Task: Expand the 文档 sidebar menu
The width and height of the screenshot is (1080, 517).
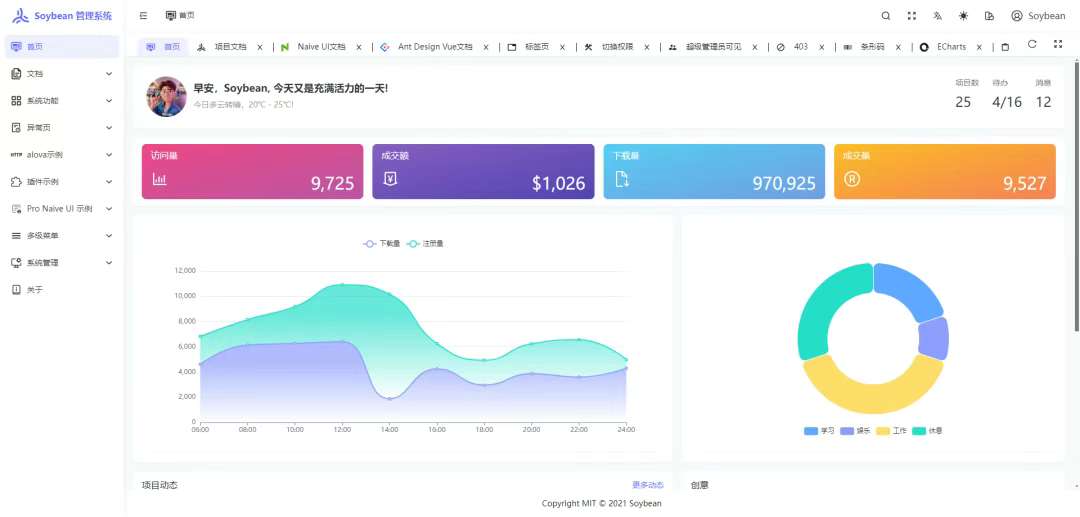Action: tap(62, 74)
